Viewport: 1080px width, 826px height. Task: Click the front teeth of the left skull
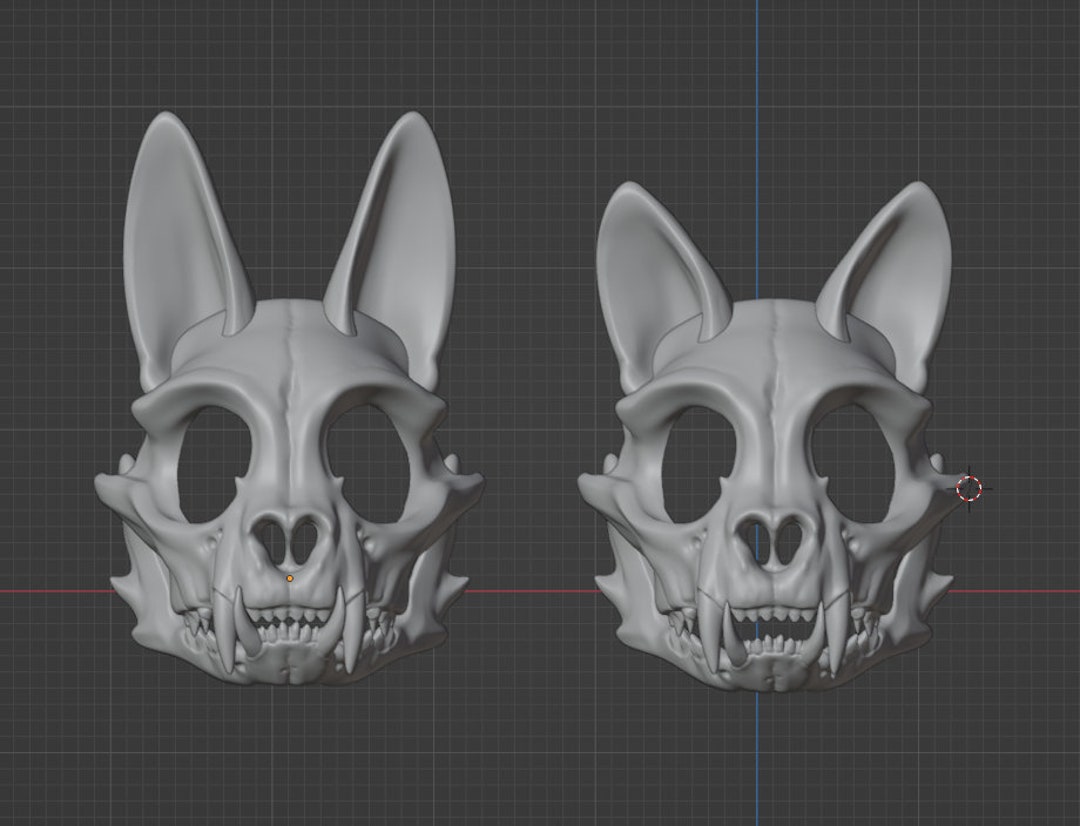pyautogui.click(x=288, y=630)
